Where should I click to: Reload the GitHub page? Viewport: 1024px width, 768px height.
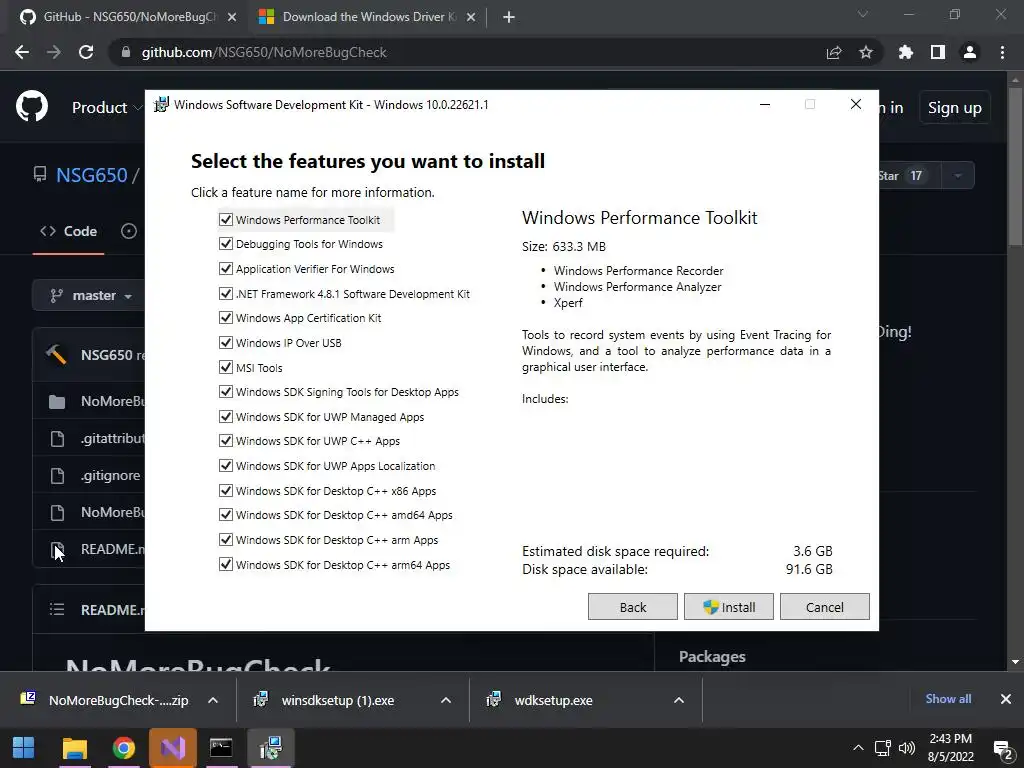pyautogui.click(x=86, y=52)
